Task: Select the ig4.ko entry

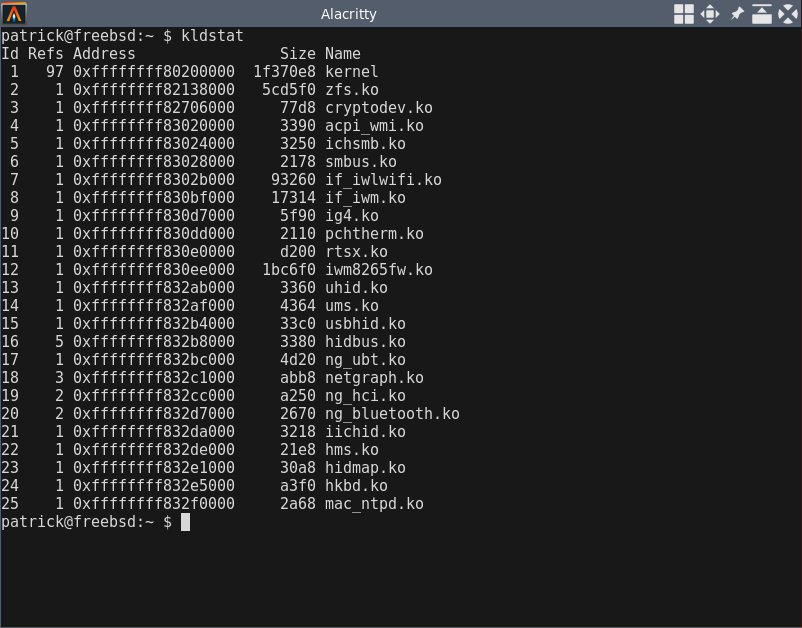Action: (x=352, y=216)
